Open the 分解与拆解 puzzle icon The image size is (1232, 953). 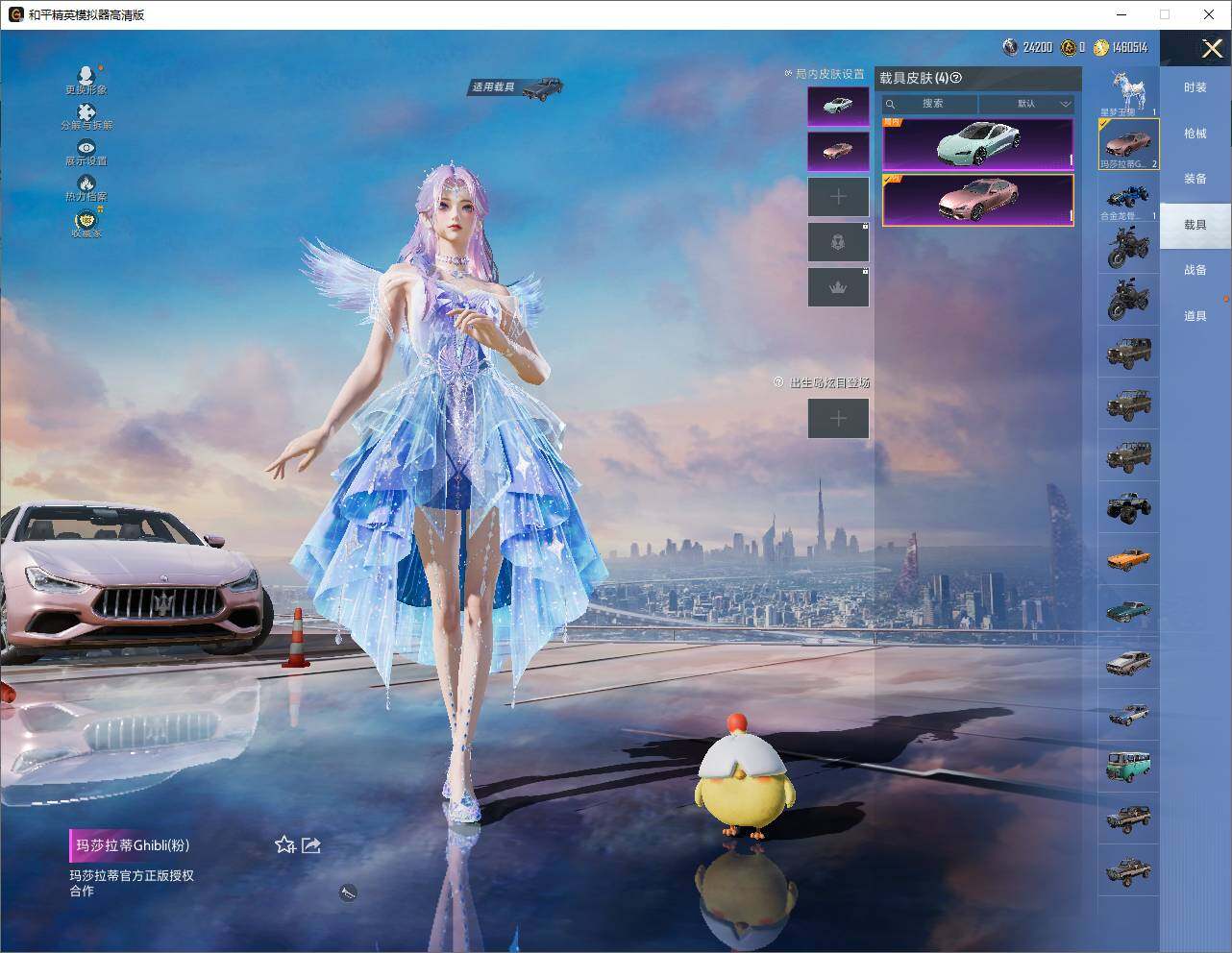point(86,111)
